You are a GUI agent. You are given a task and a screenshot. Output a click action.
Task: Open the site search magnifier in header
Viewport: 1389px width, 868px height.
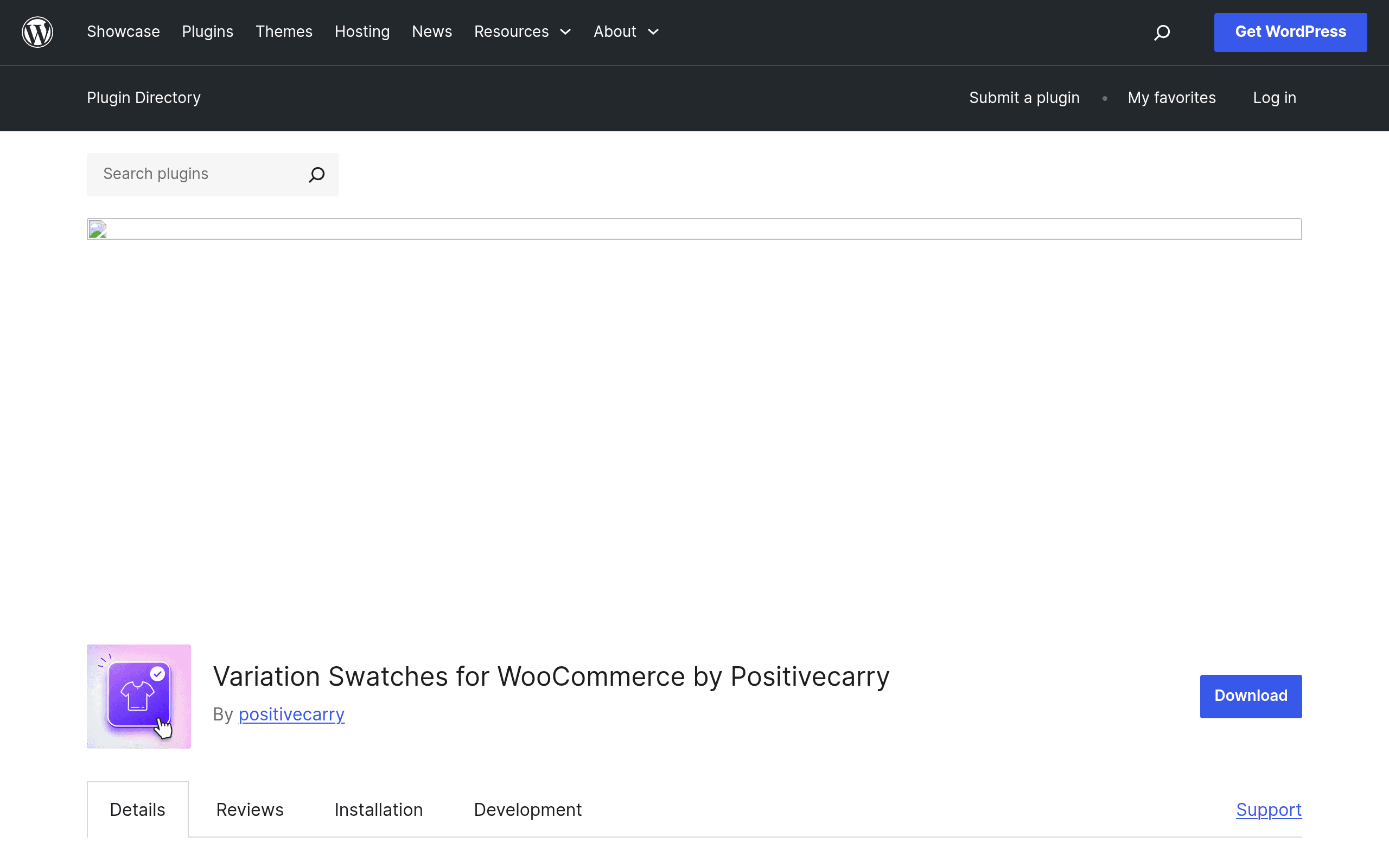tap(1162, 32)
